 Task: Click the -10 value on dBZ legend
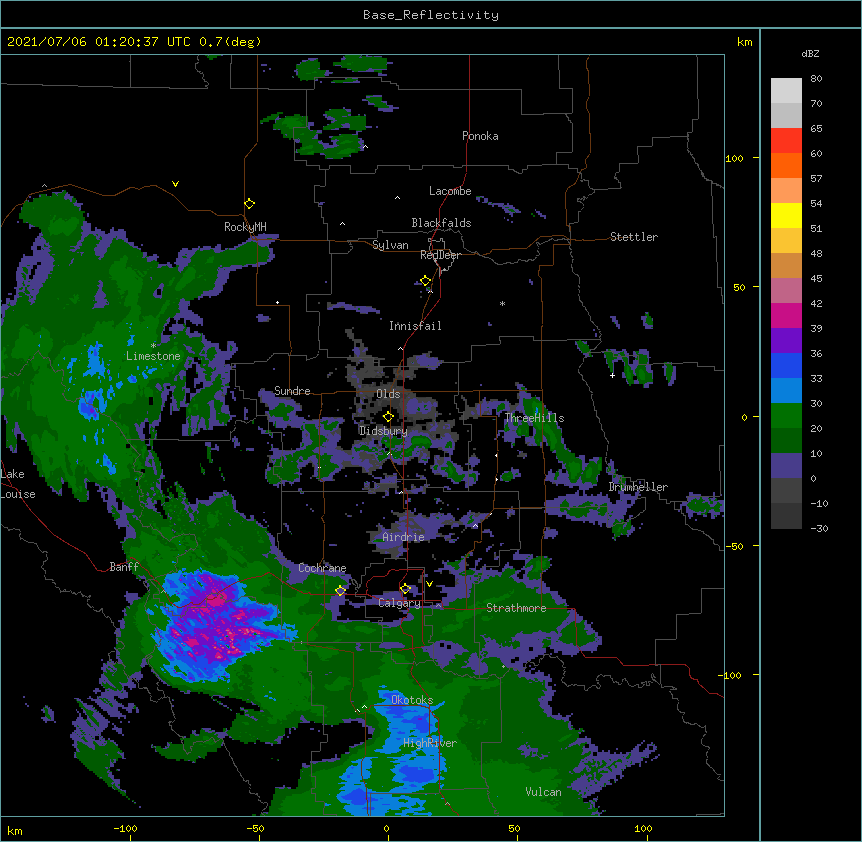click(x=819, y=503)
